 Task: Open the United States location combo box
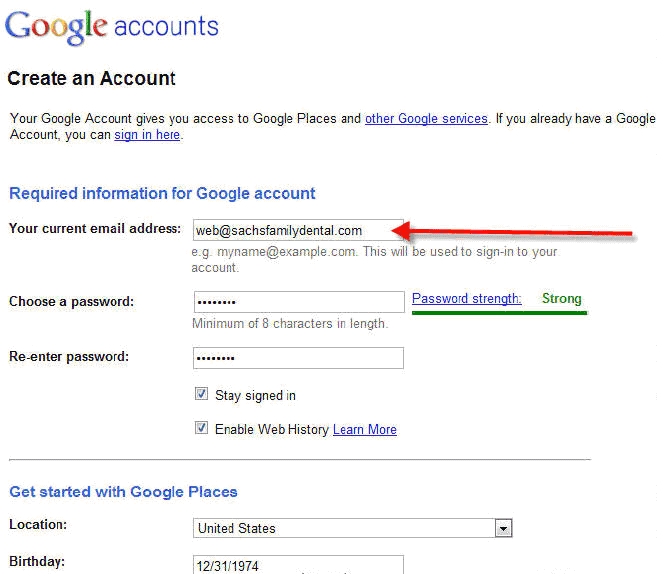click(352, 528)
